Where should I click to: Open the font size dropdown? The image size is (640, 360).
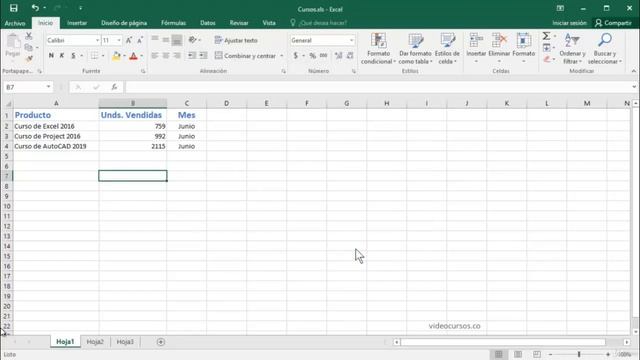[x=119, y=40]
